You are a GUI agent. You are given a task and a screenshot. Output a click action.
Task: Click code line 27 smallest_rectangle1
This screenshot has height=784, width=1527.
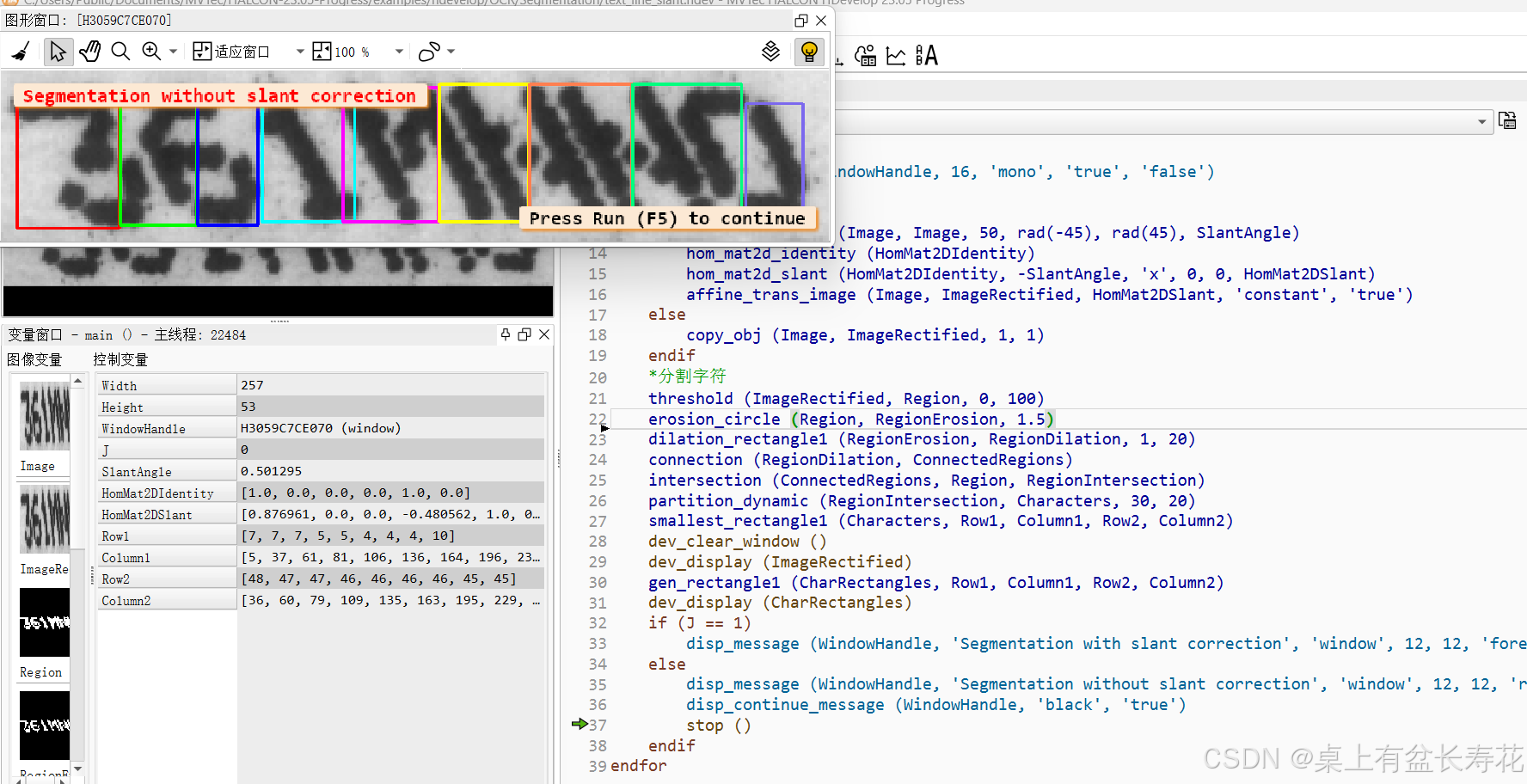pyautogui.click(x=941, y=521)
